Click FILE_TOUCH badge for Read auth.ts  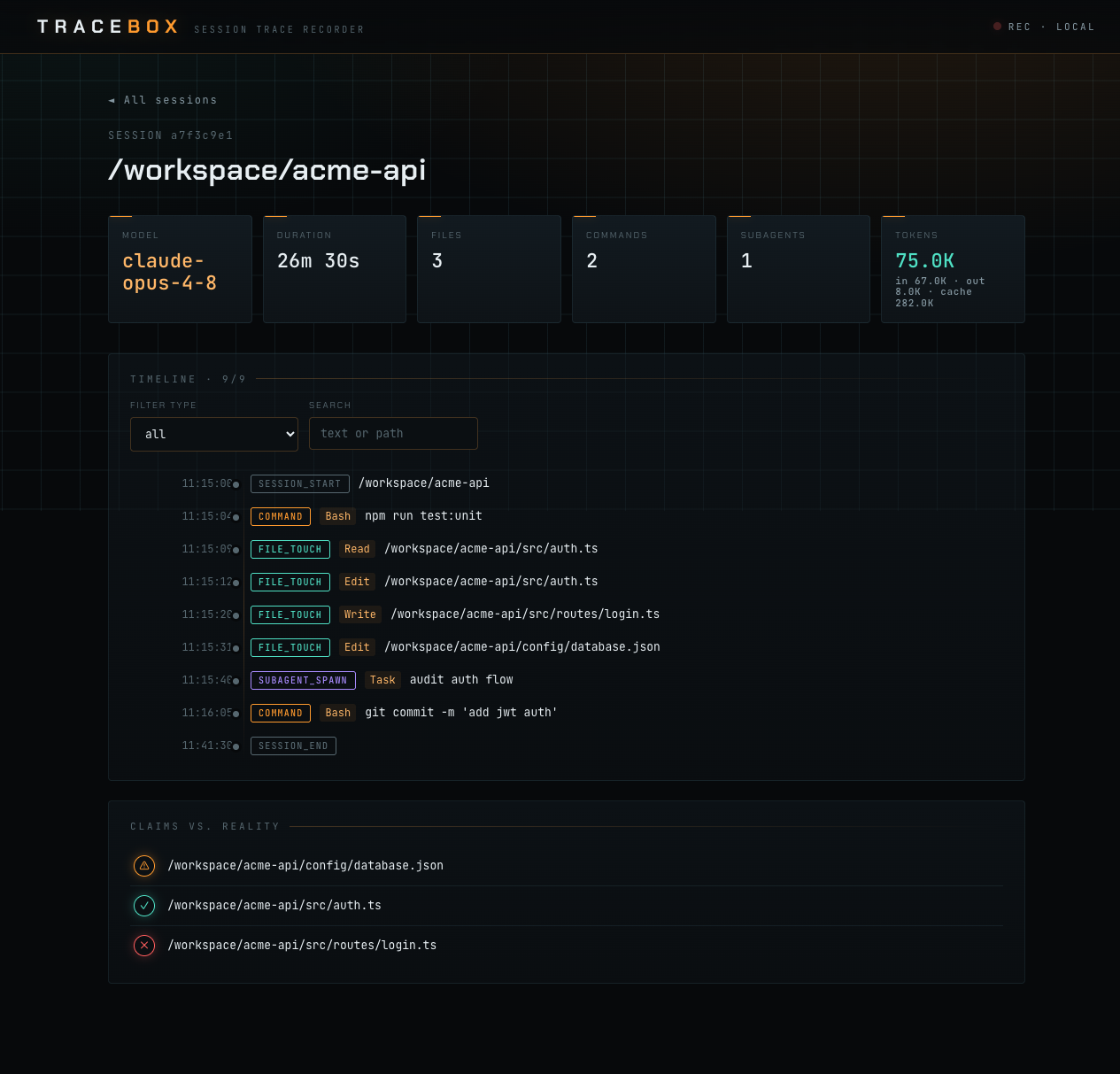290,549
